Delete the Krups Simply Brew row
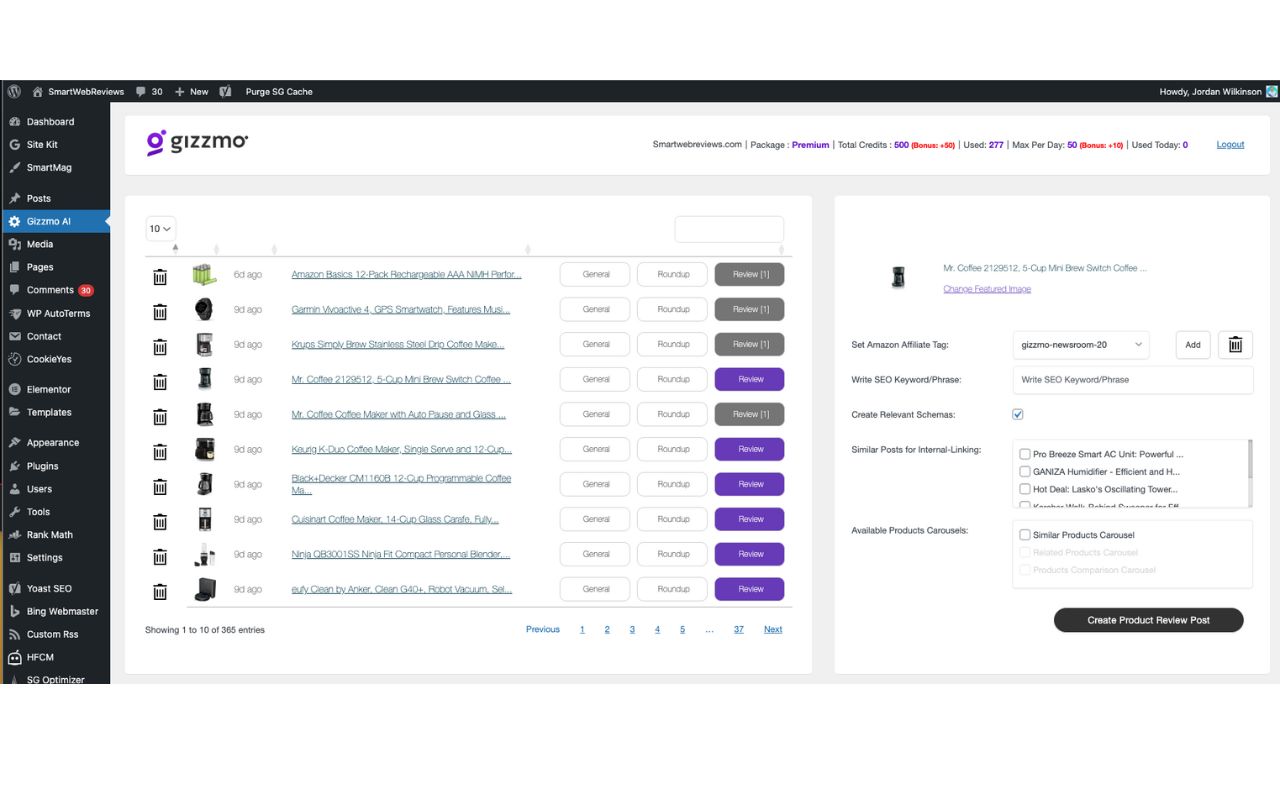Viewport: 1280px width, 800px height. pyautogui.click(x=160, y=347)
